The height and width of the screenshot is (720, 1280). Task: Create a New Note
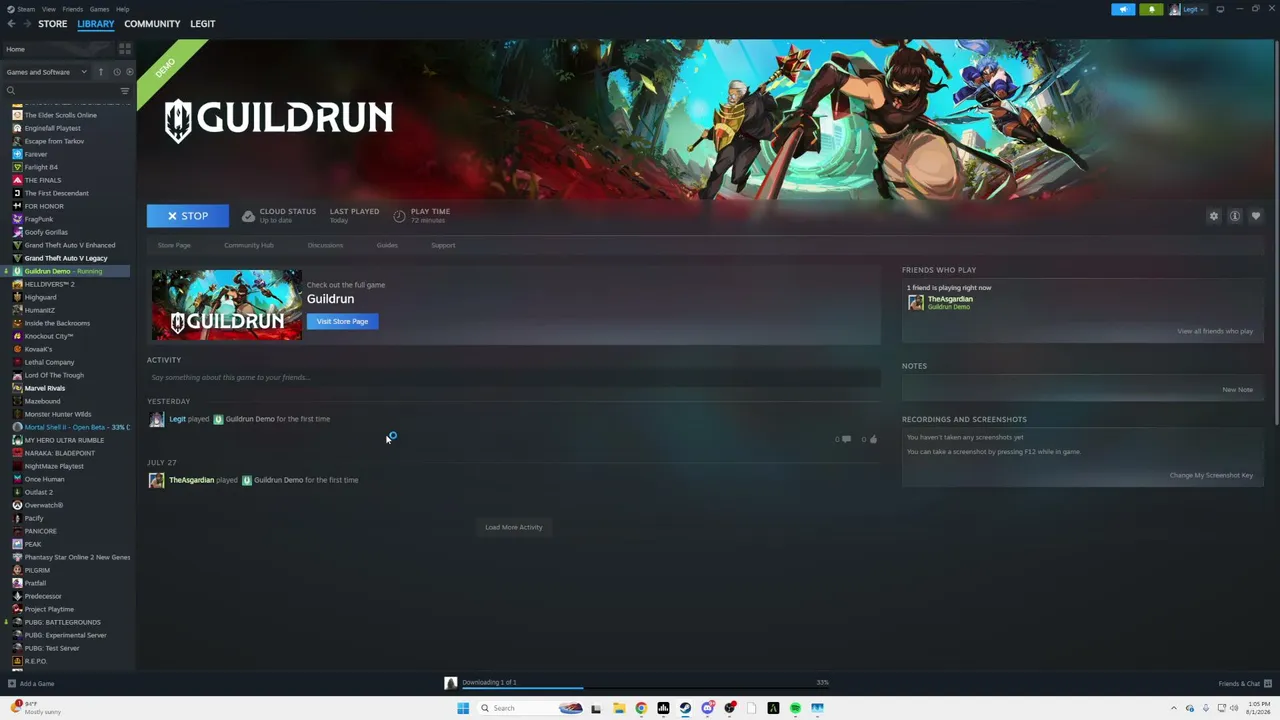[1237, 390]
